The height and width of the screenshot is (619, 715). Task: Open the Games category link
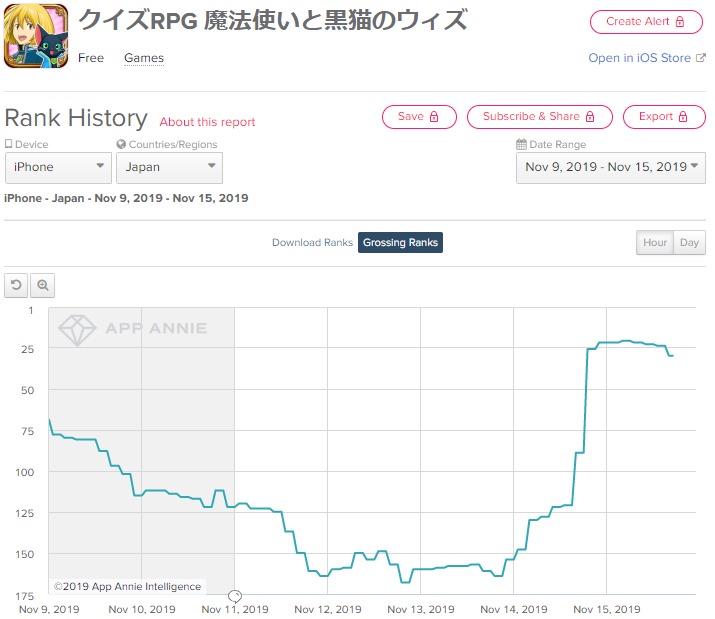pos(144,58)
